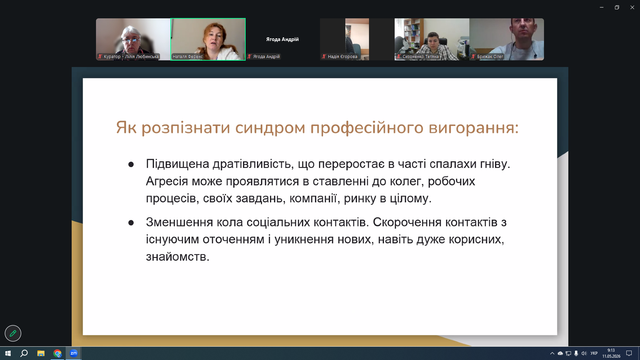Open the Windows Start menu
640x360 pixels.
pos(8,353)
